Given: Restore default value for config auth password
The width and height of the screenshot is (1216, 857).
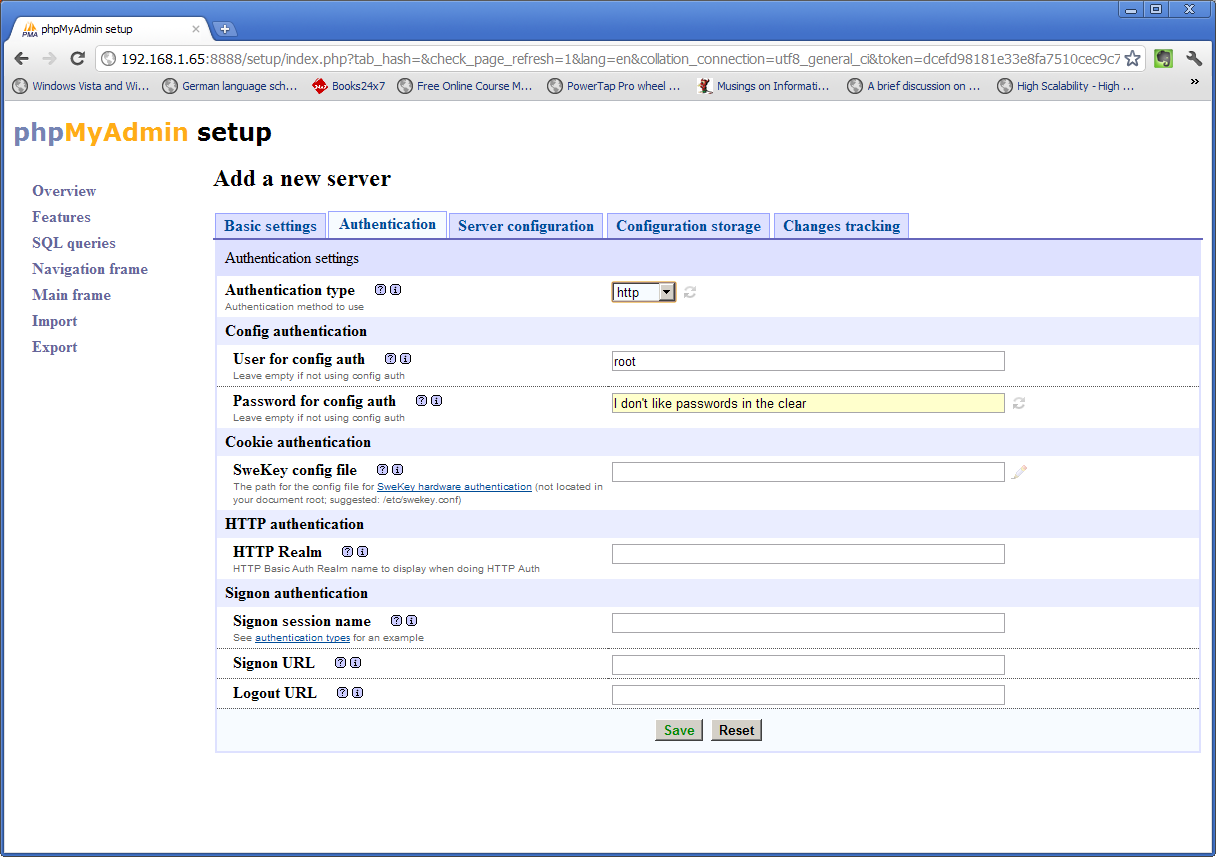Looking at the screenshot, I should tap(1019, 403).
